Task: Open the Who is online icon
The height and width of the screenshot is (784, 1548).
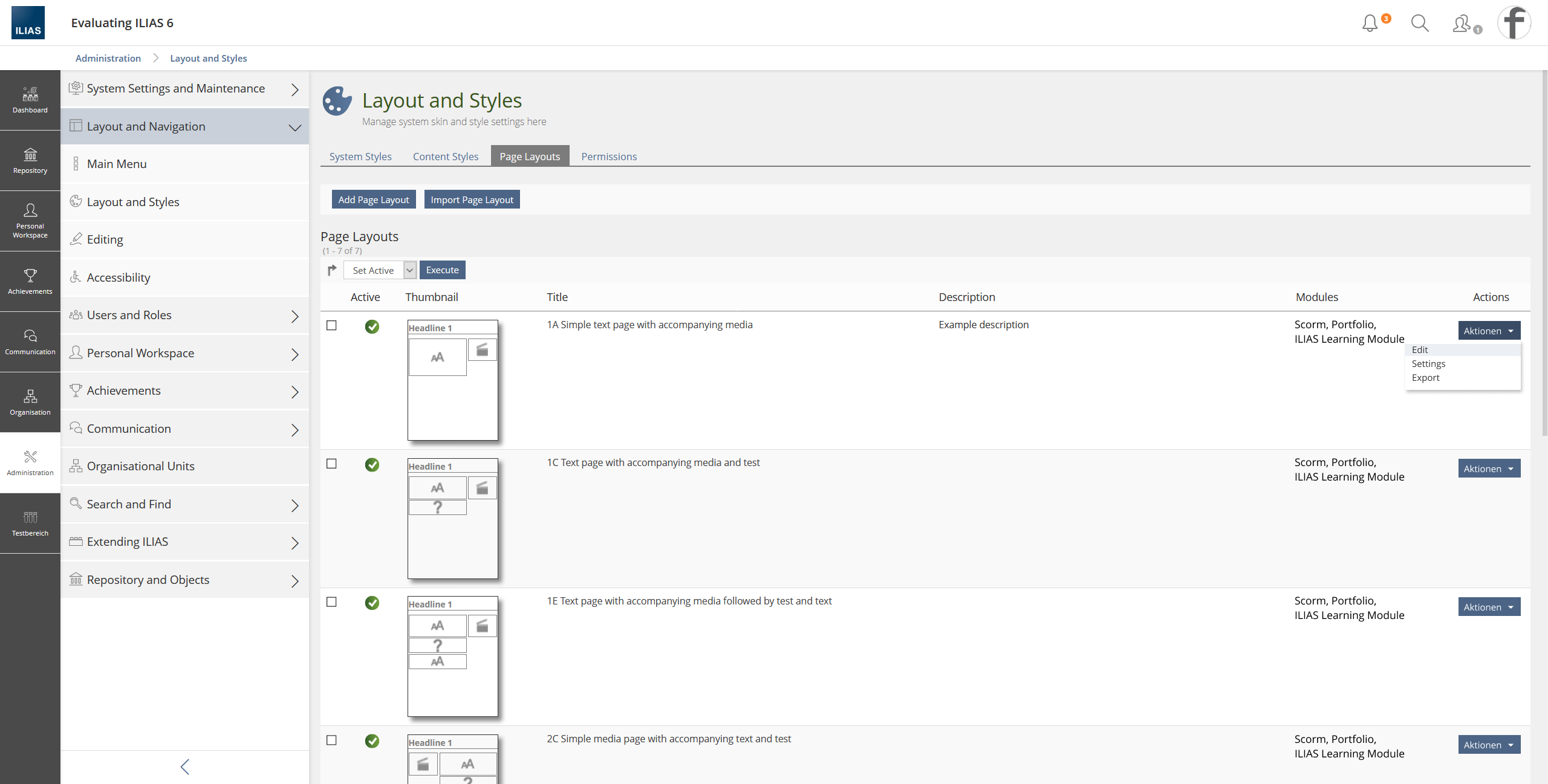Action: [1462, 24]
